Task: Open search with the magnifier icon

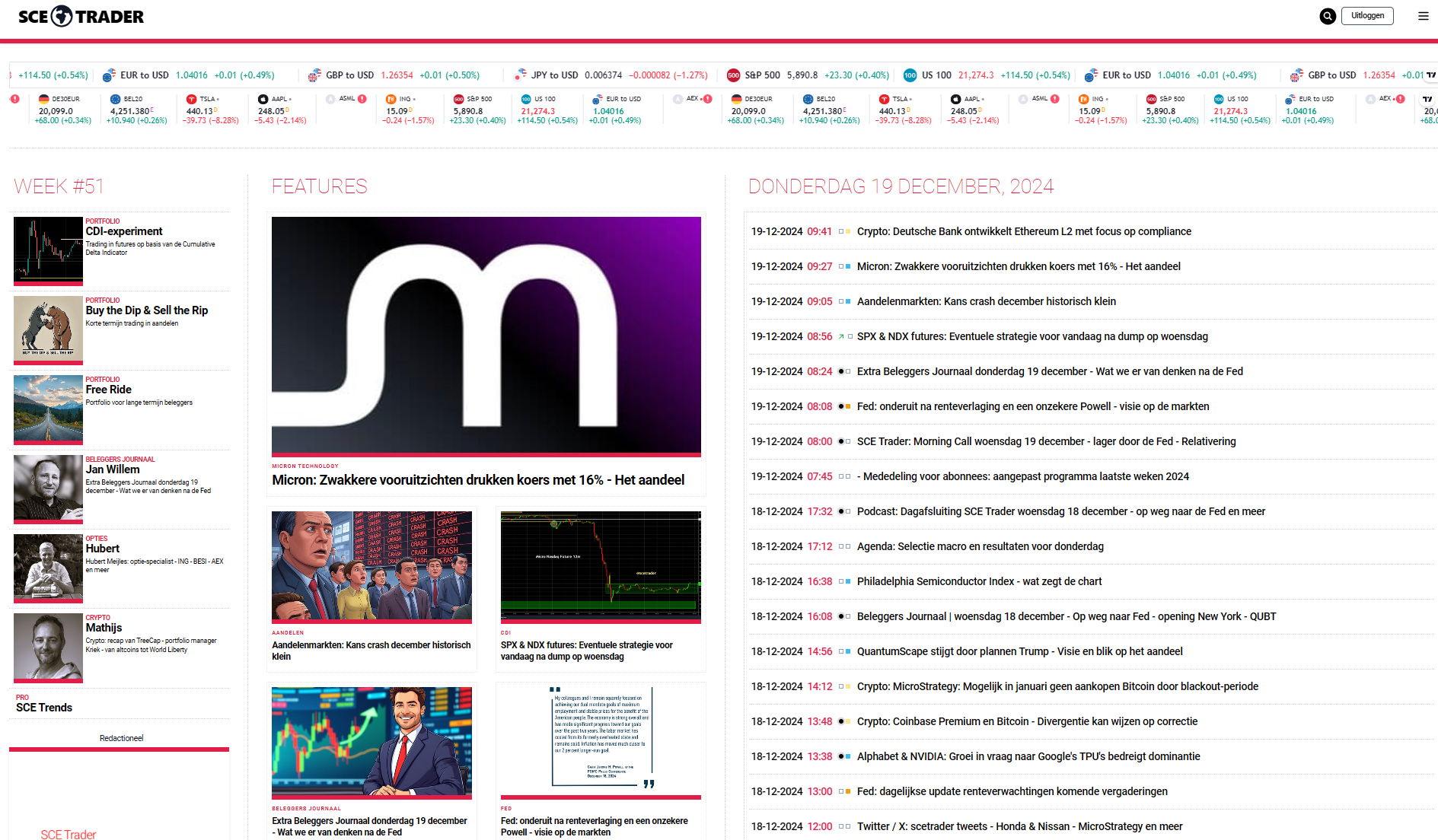Action: (1328, 16)
